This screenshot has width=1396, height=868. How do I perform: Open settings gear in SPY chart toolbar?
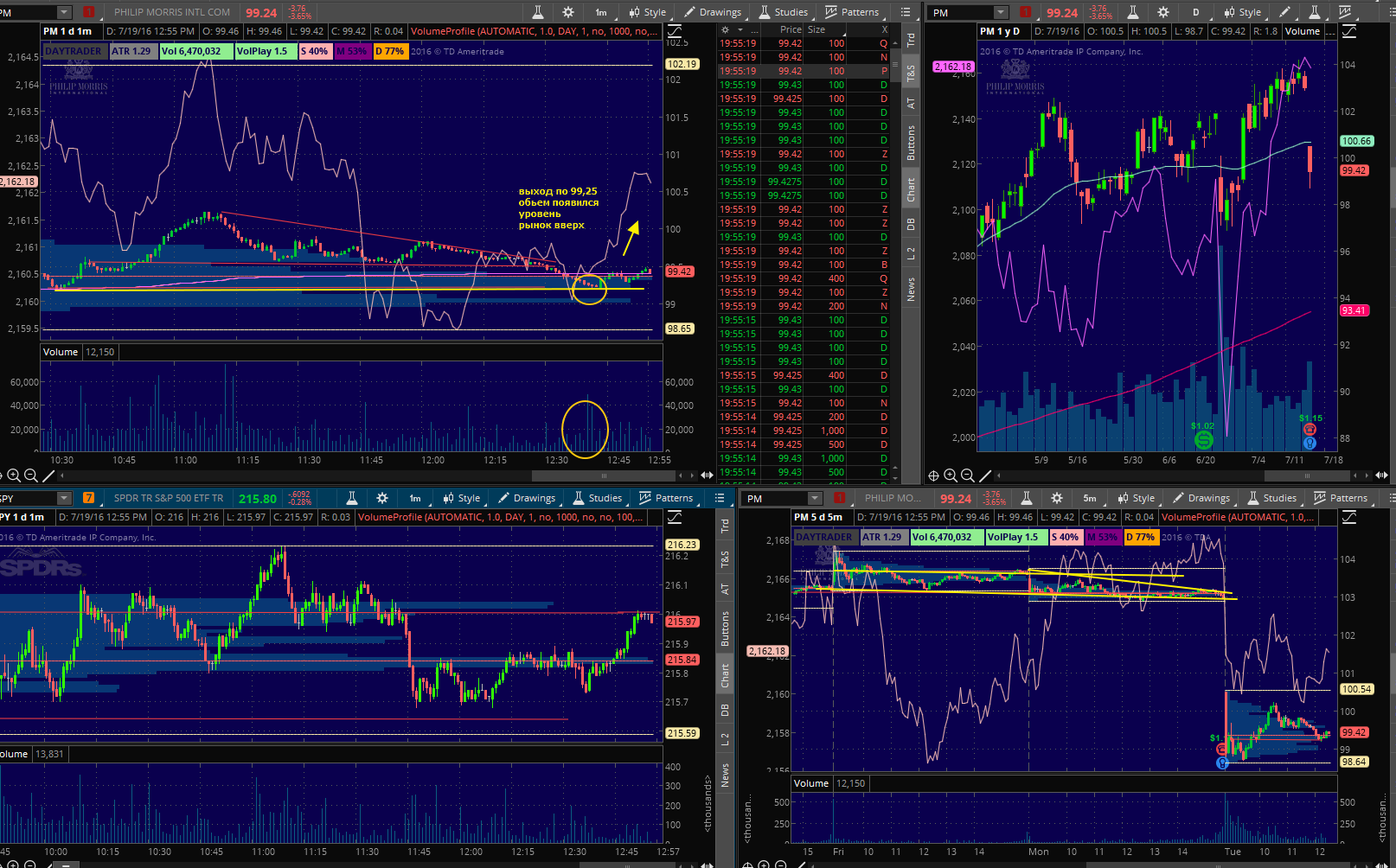[x=382, y=498]
